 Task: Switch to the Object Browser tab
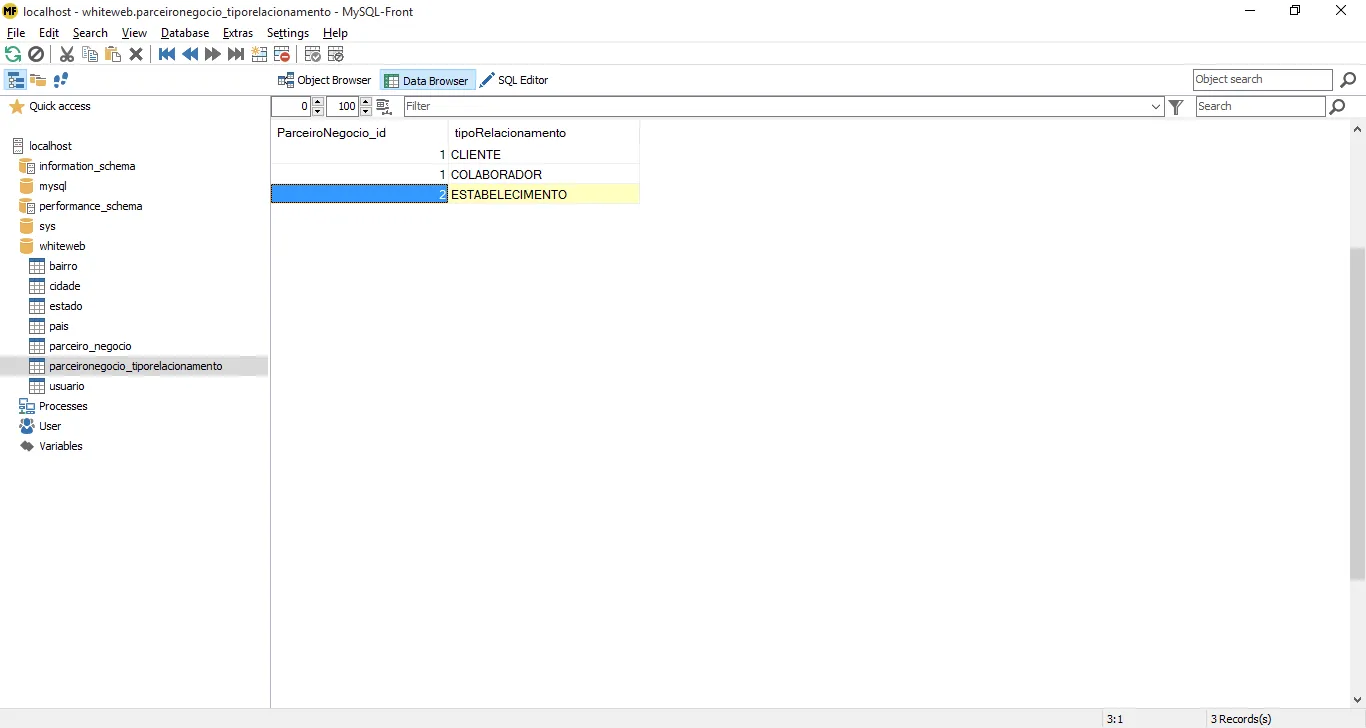(324, 80)
